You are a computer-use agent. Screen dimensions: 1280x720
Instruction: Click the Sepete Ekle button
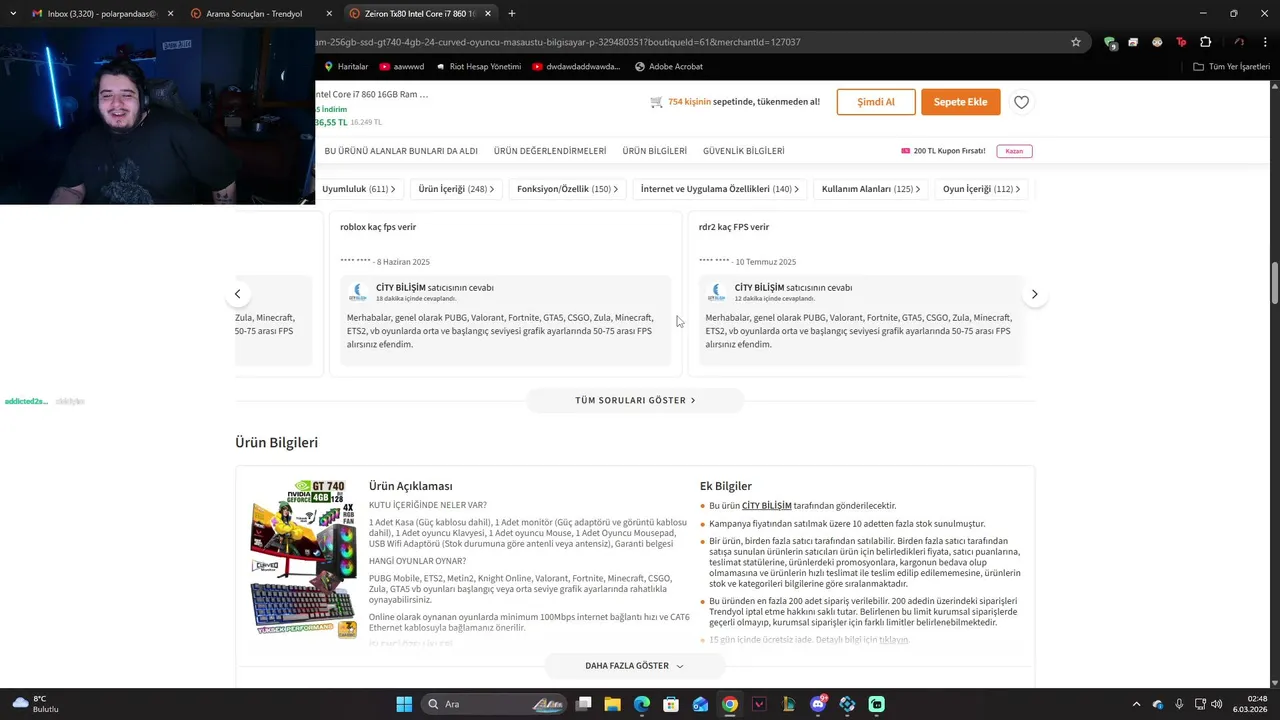point(960,102)
